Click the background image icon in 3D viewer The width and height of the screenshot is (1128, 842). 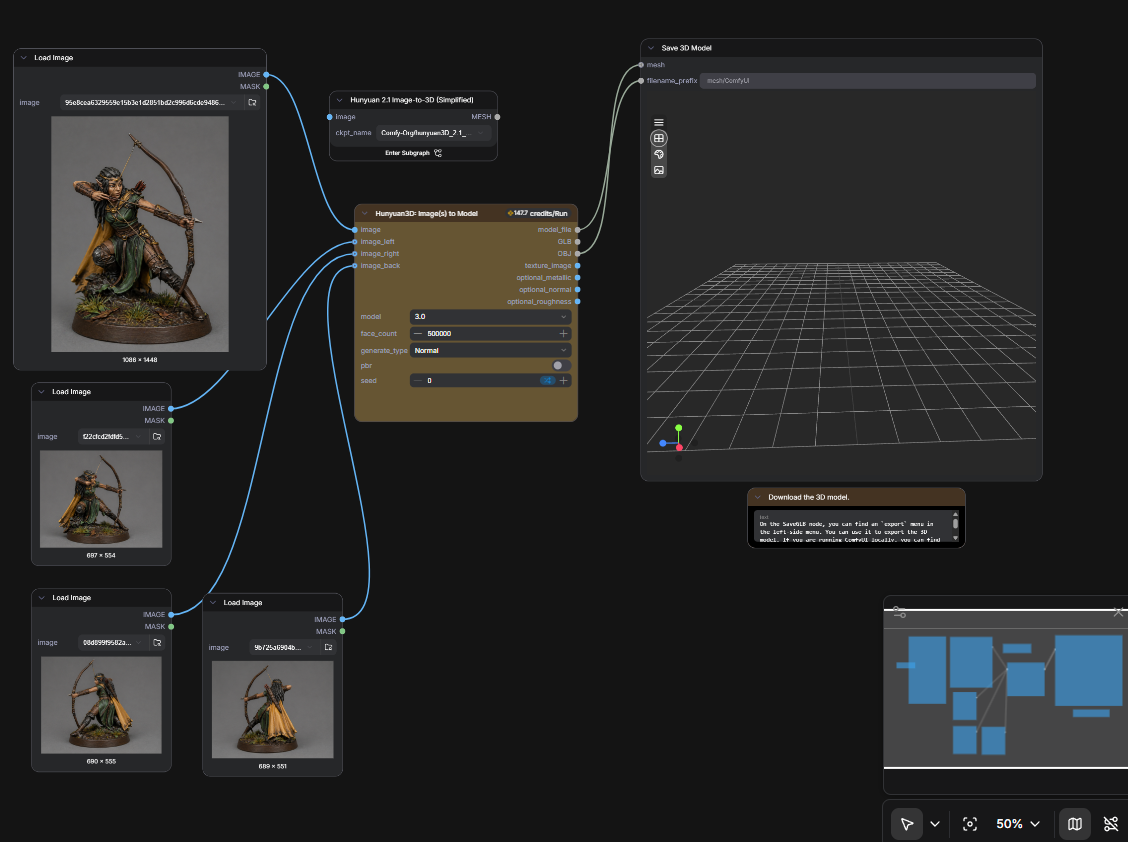click(658, 171)
